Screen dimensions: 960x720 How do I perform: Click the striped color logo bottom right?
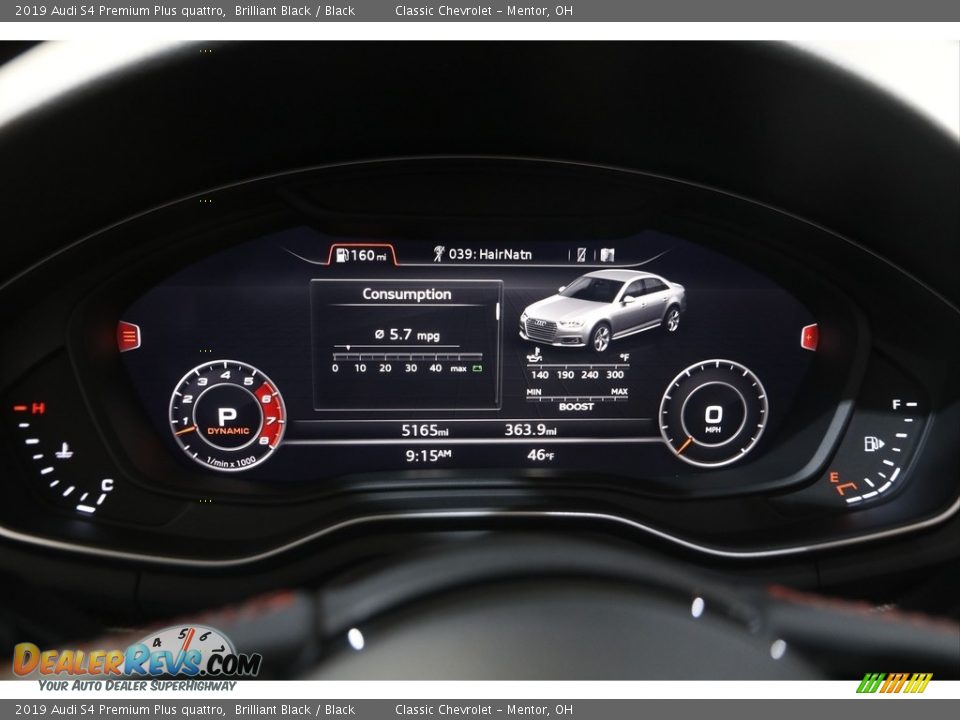tap(894, 683)
